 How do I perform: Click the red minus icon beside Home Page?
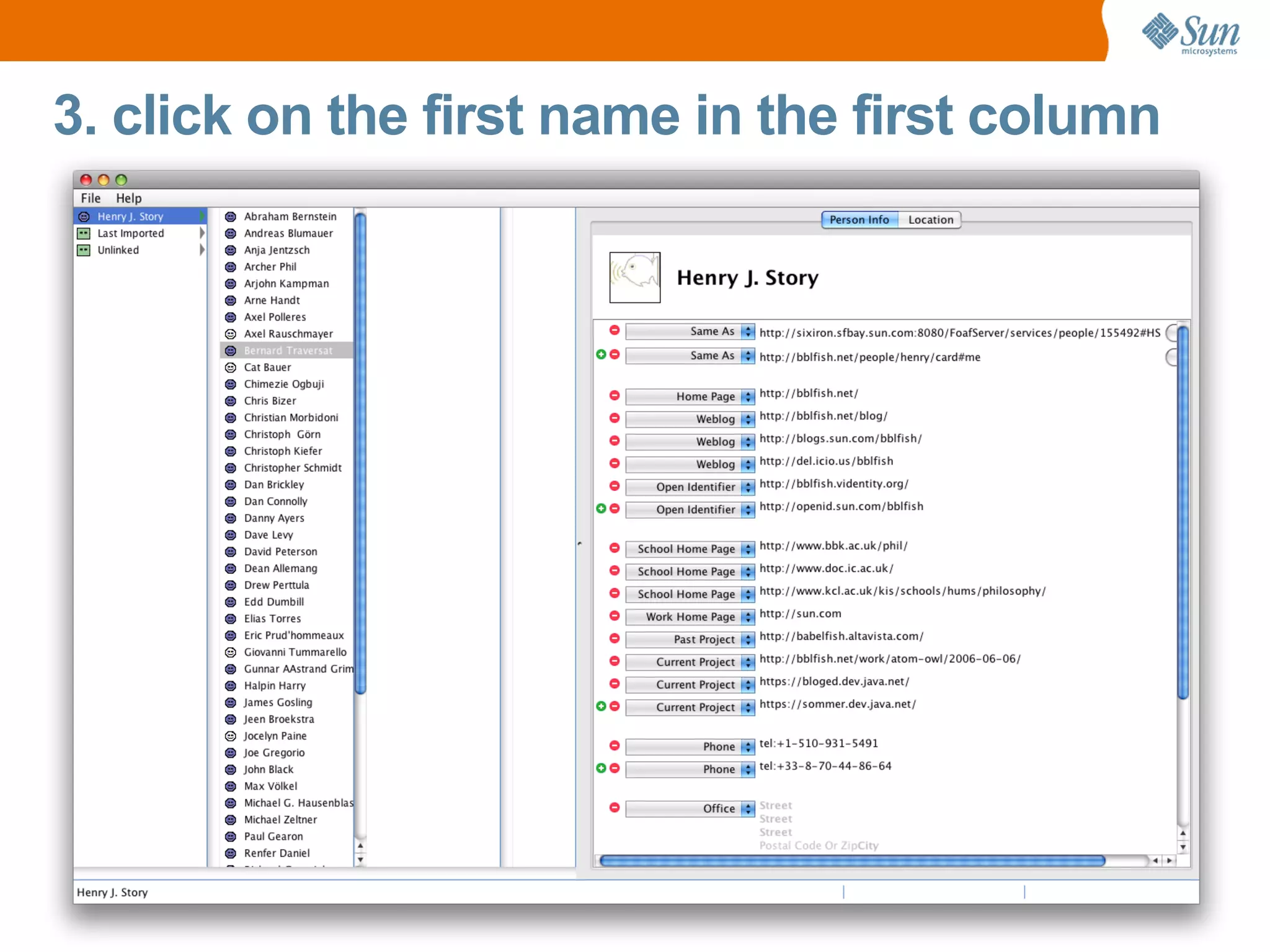tap(615, 395)
